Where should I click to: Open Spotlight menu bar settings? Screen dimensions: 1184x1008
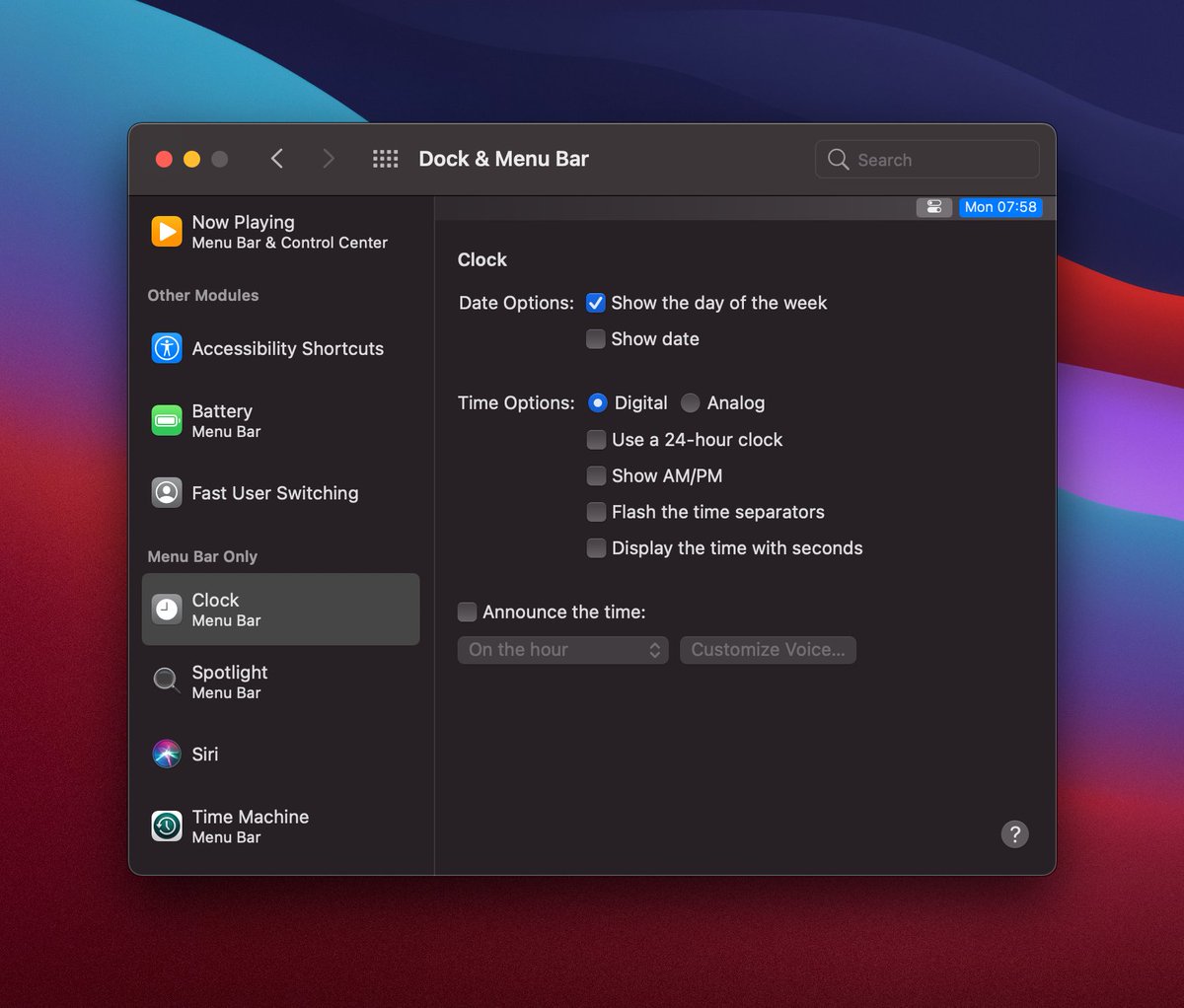coord(229,682)
